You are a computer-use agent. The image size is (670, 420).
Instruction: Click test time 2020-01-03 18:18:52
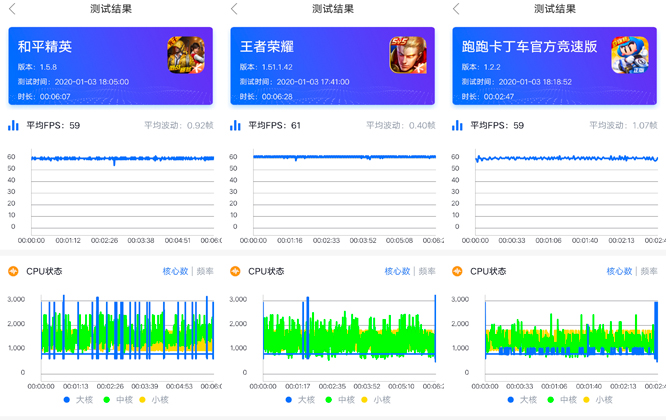pos(517,82)
